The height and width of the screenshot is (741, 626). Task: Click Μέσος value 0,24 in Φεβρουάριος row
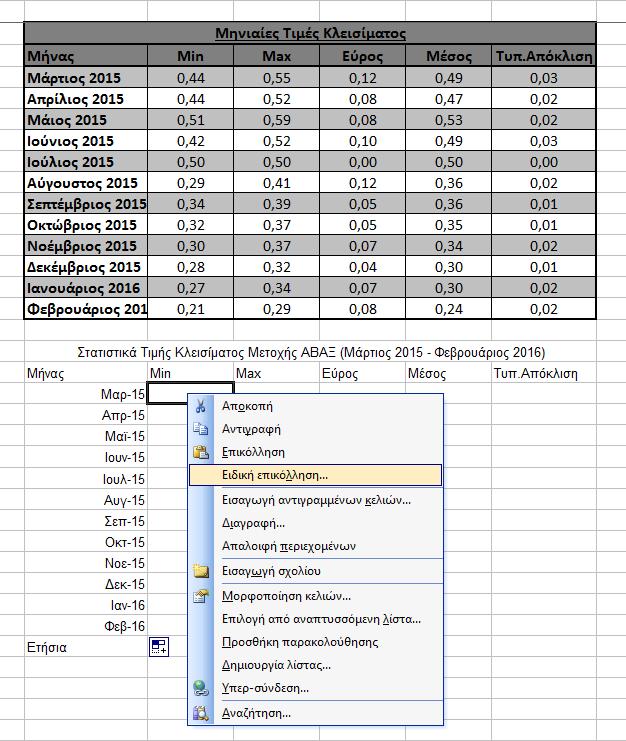click(449, 309)
